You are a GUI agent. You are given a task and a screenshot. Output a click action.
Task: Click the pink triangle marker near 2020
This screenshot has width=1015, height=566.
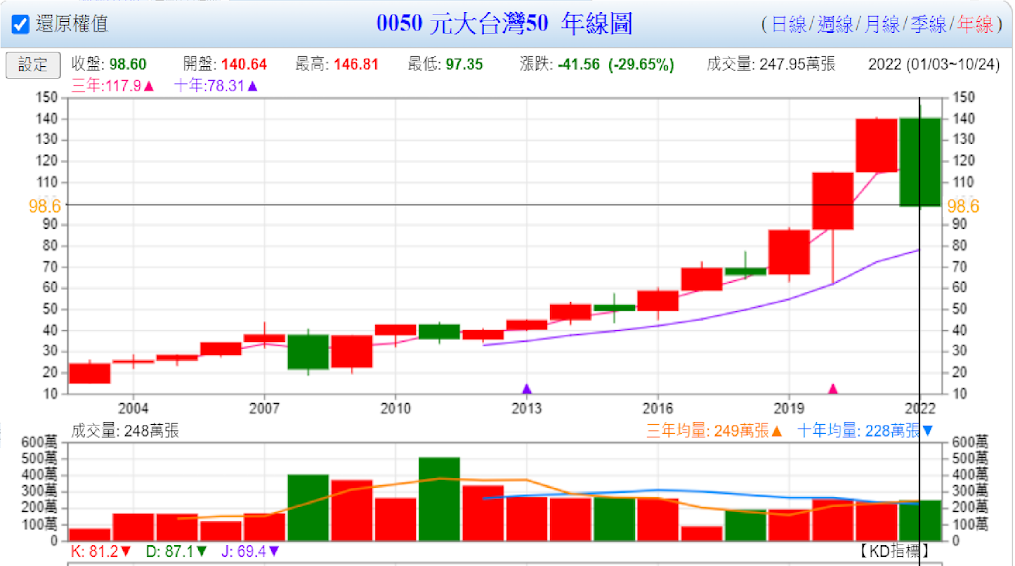point(833,389)
